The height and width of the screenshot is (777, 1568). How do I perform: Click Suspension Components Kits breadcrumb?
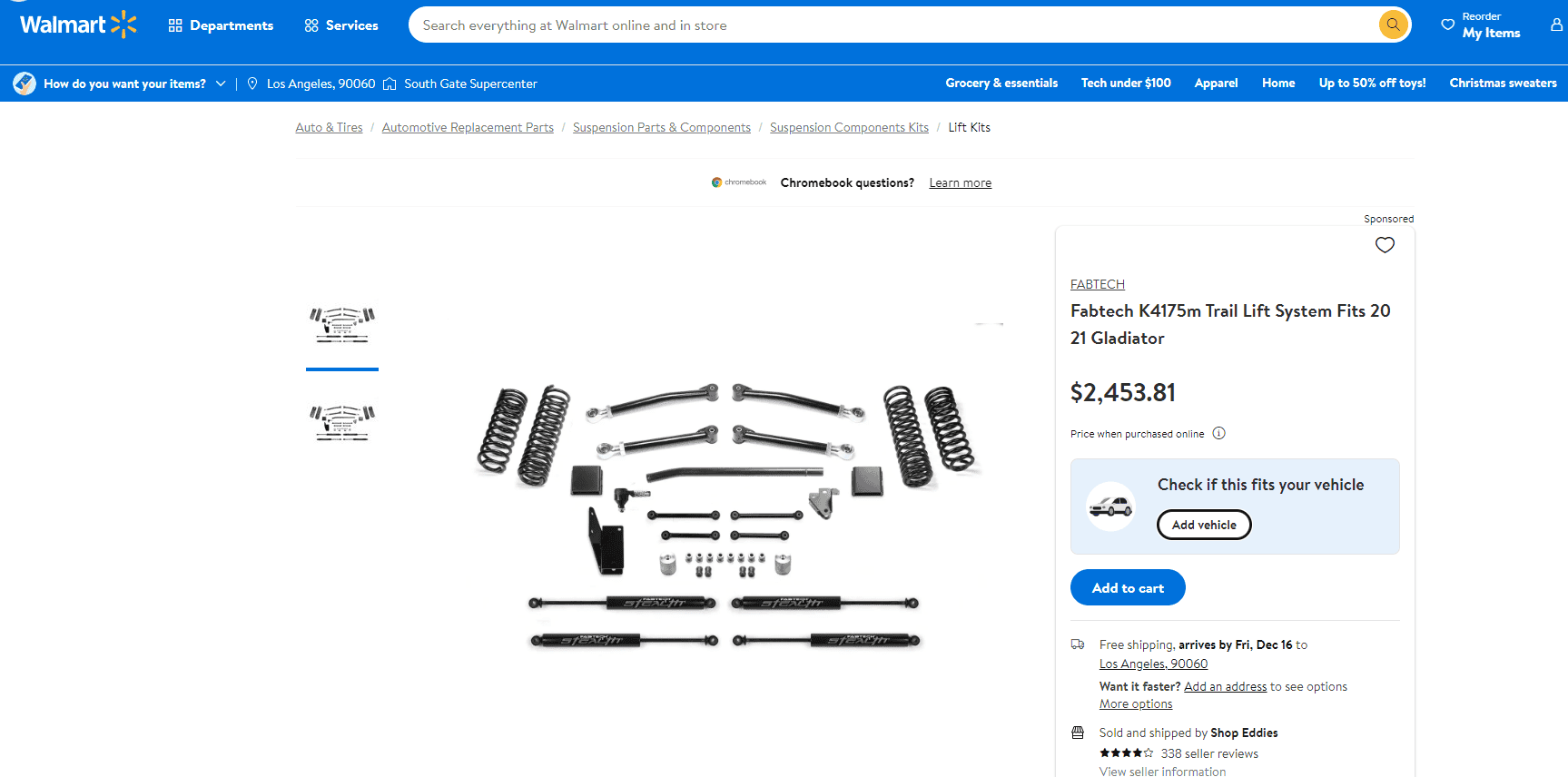(x=849, y=127)
